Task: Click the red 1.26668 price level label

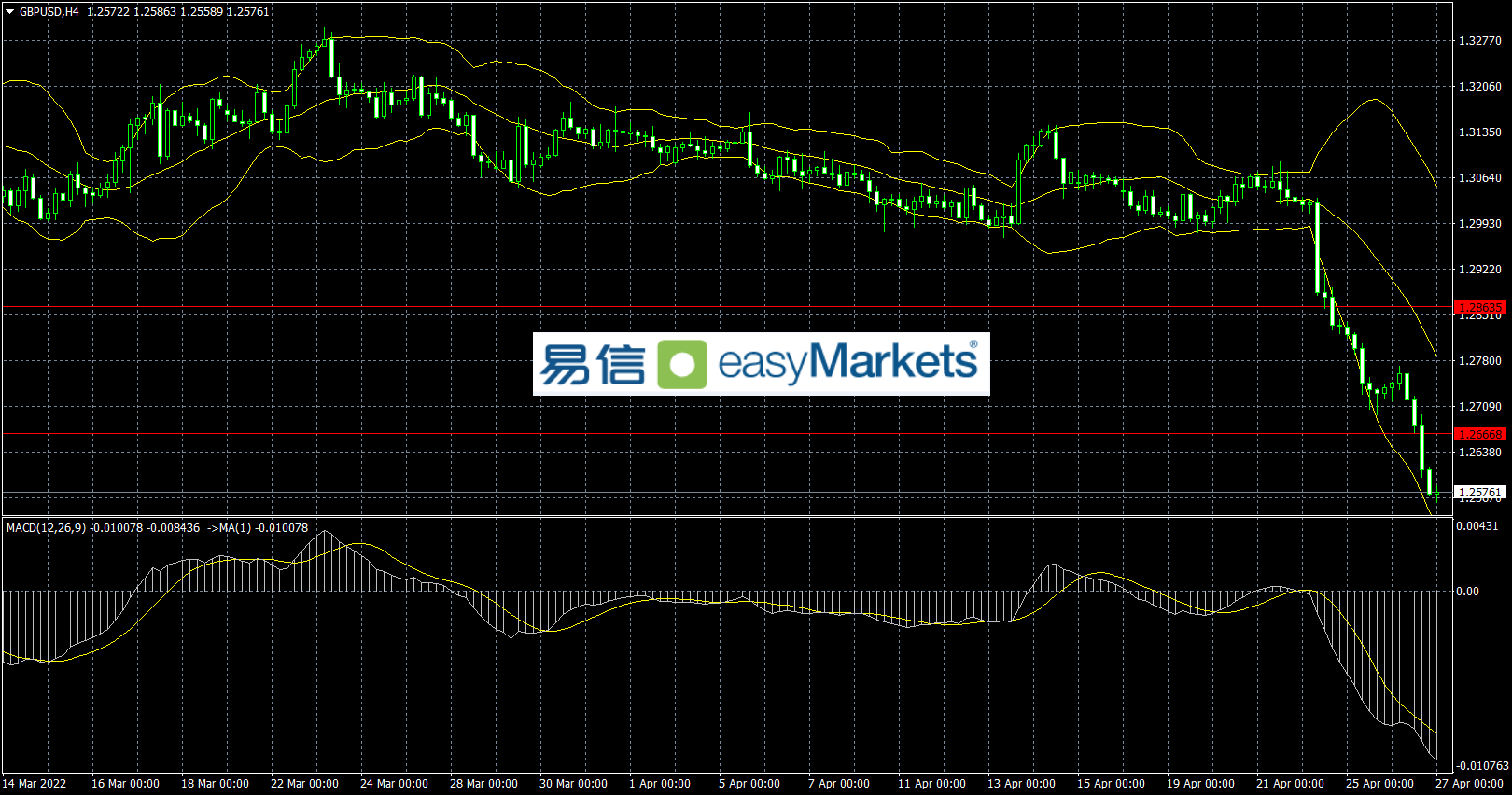Action: pyautogui.click(x=1480, y=434)
